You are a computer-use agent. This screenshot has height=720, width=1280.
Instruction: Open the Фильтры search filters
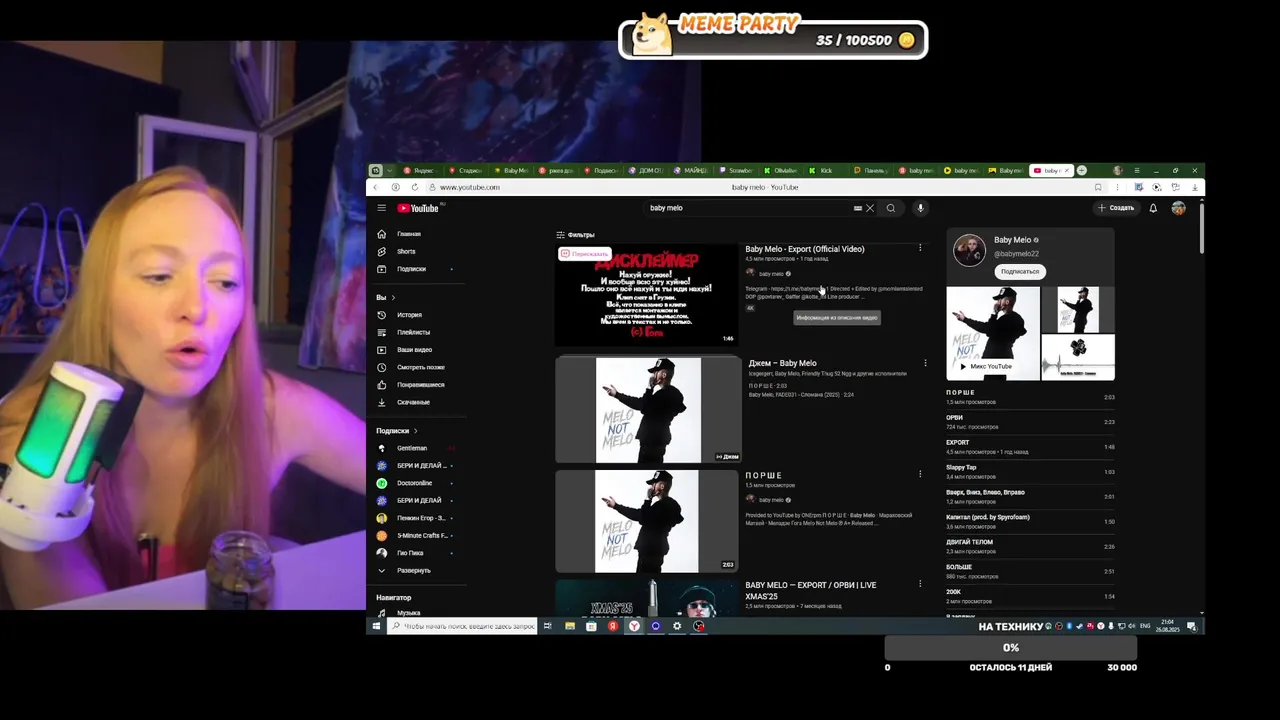click(575, 235)
